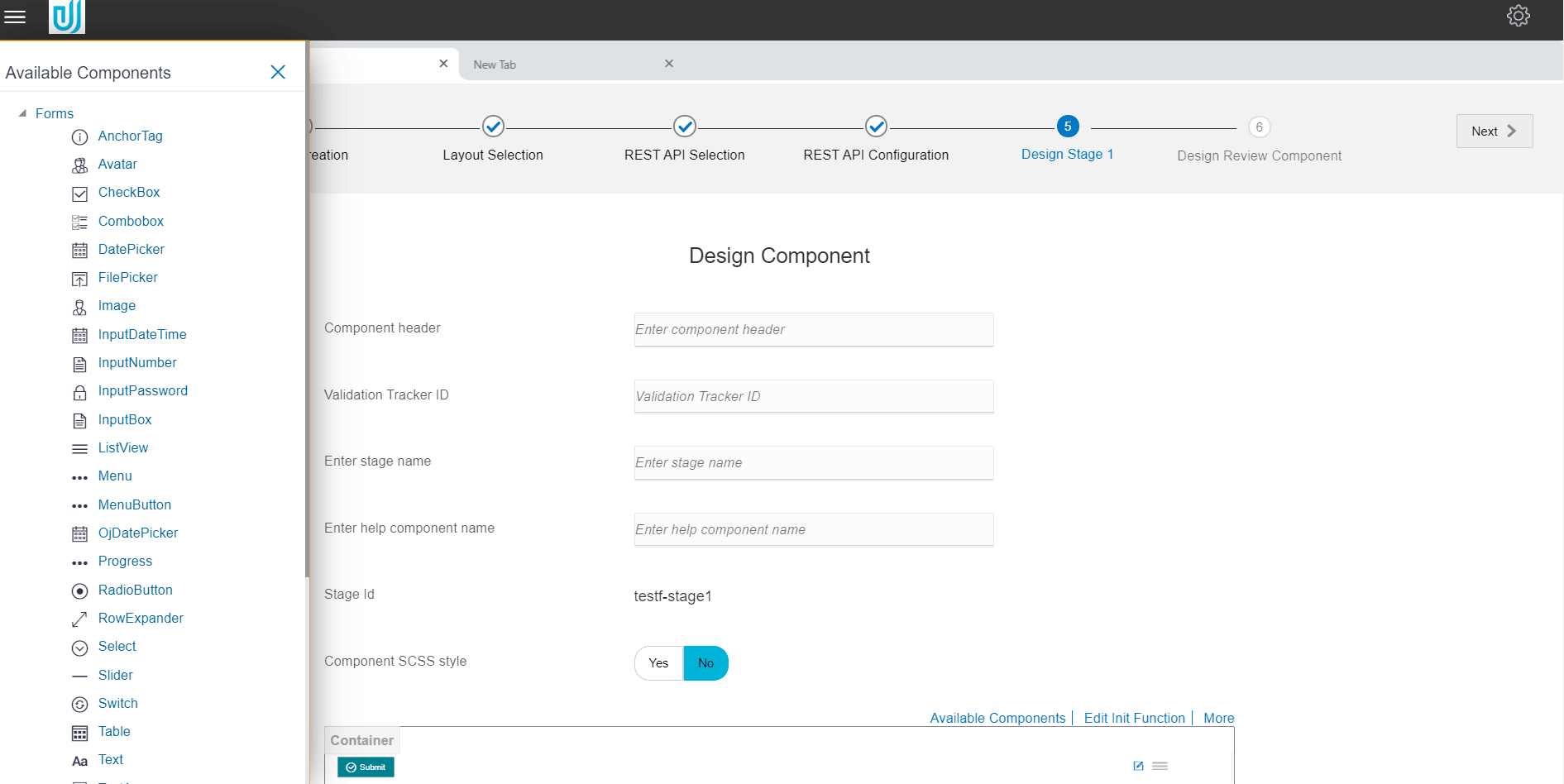Open the Select component entry

coord(117,647)
